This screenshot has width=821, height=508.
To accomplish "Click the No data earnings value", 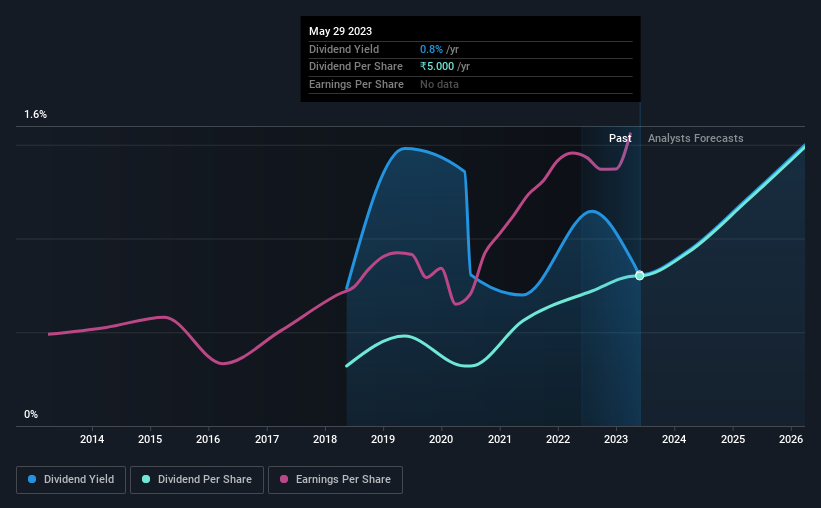I will click(x=439, y=84).
